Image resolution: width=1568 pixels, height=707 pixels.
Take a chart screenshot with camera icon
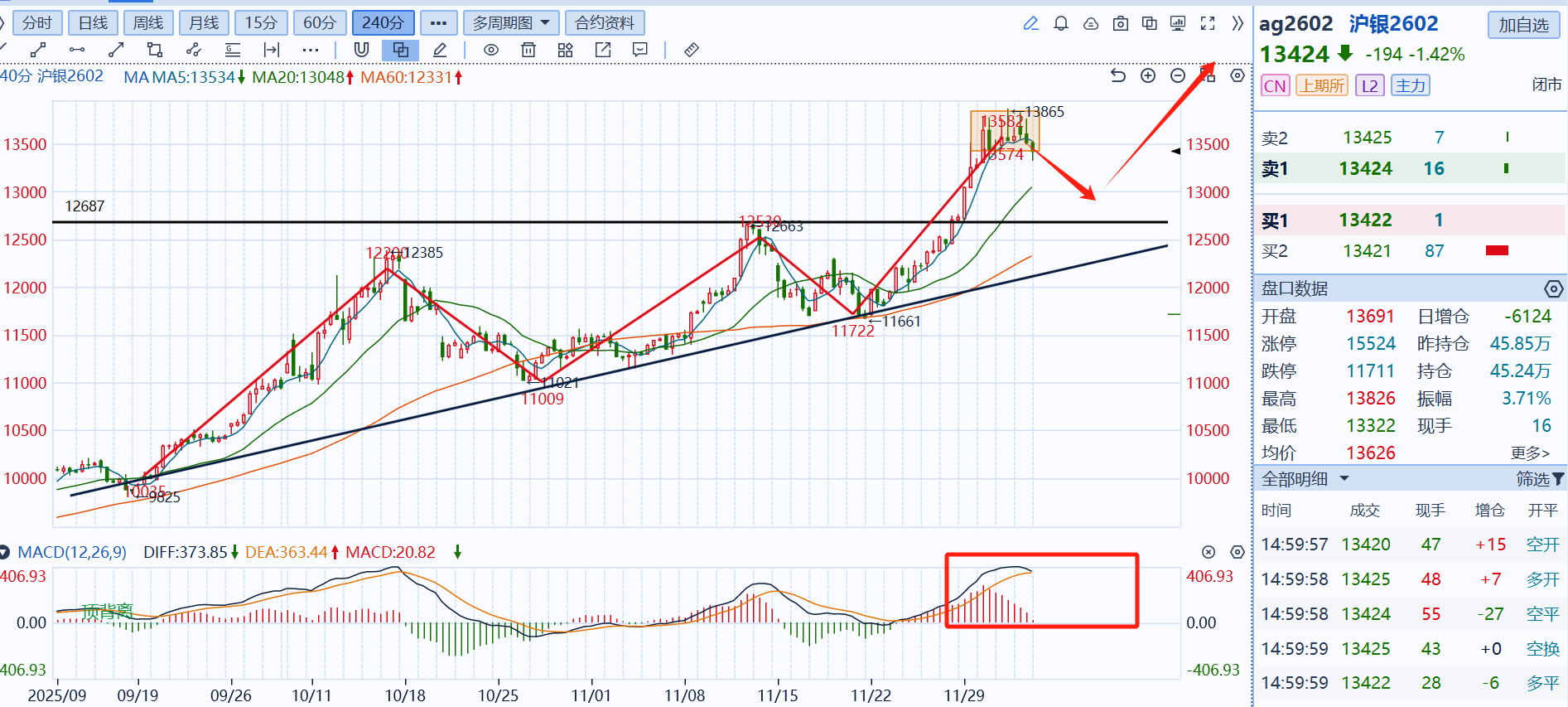point(1120,23)
